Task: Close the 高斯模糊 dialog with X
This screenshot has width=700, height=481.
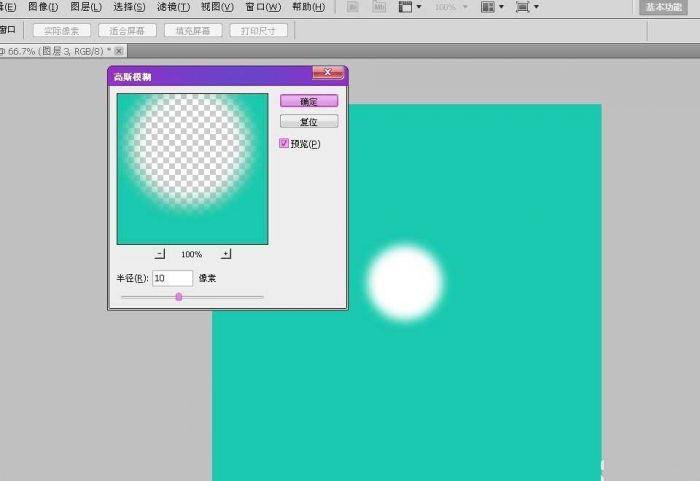Action: click(x=328, y=72)
